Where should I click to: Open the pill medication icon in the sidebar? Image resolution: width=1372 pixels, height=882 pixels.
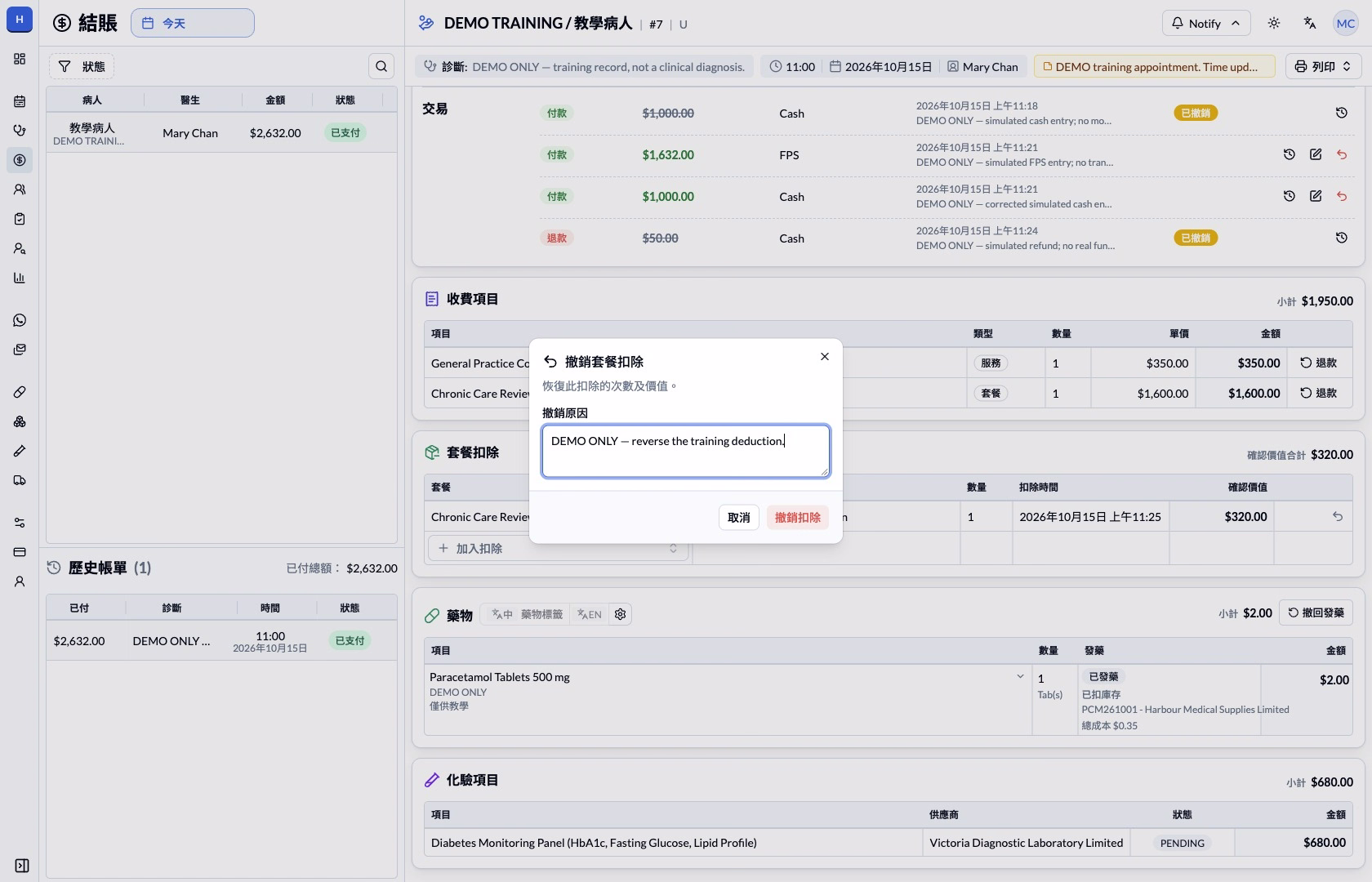20,392
